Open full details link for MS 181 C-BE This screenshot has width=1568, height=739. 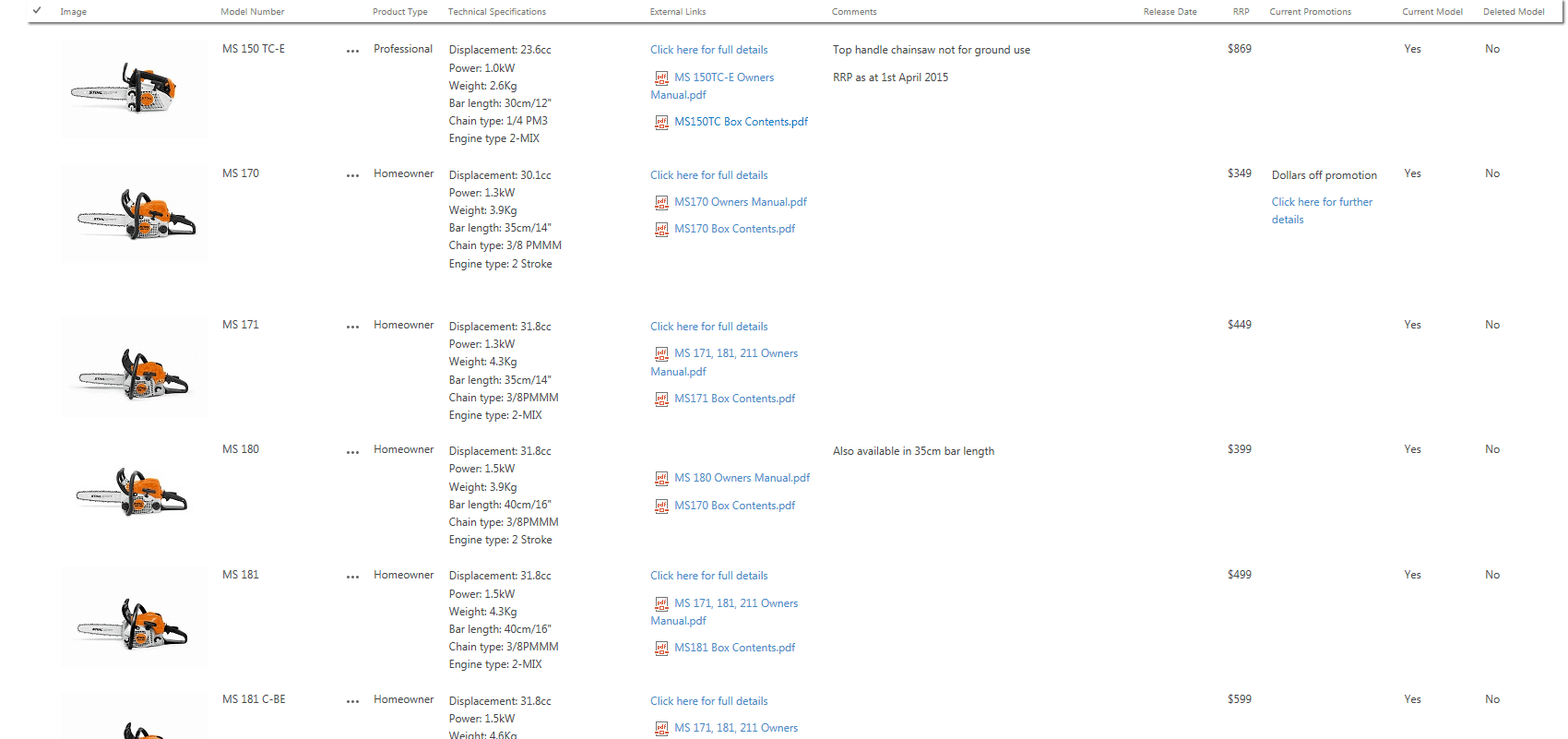[709, 701]
